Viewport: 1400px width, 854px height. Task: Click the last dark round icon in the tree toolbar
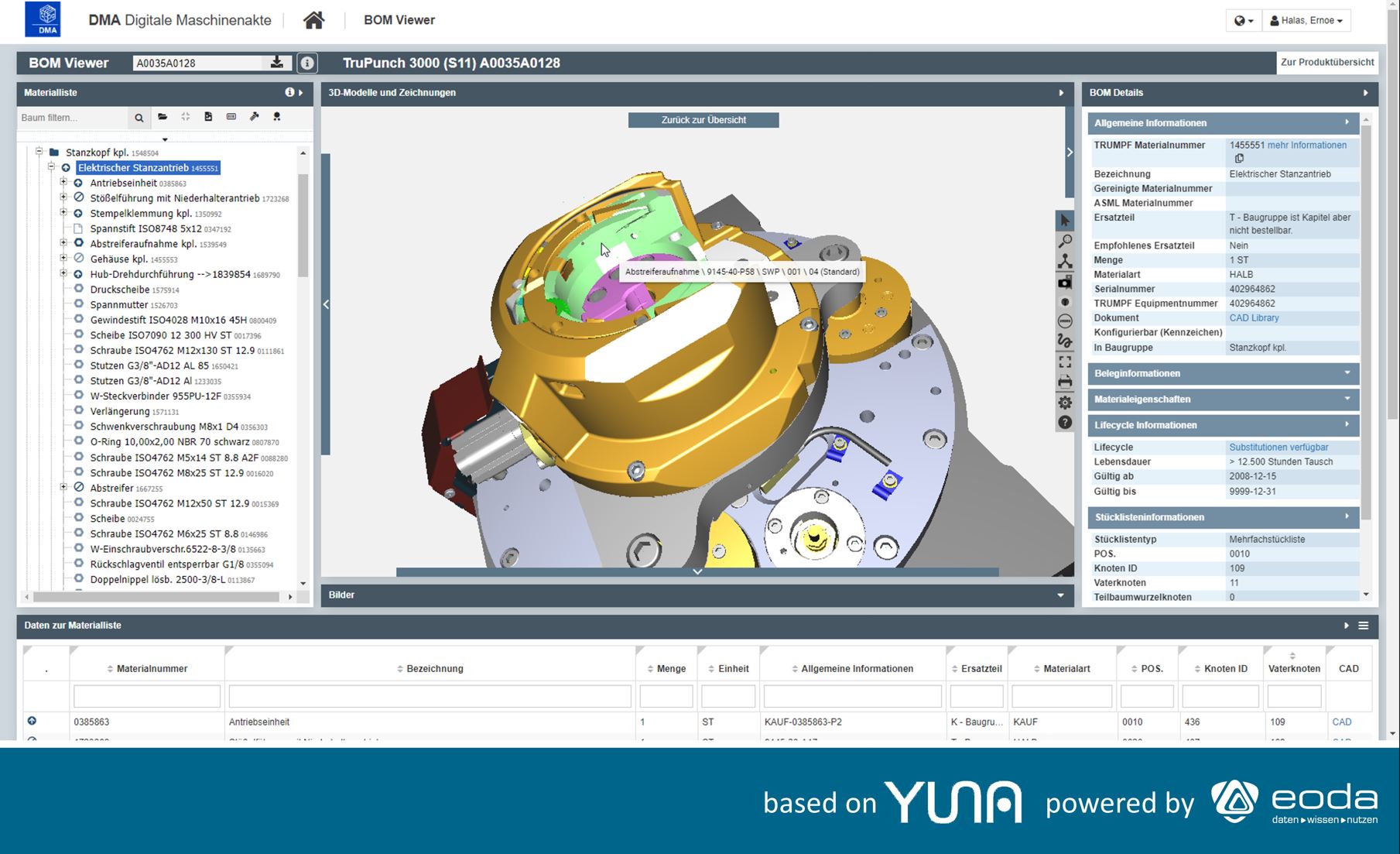pyautogui.click(x=277, y=117)
